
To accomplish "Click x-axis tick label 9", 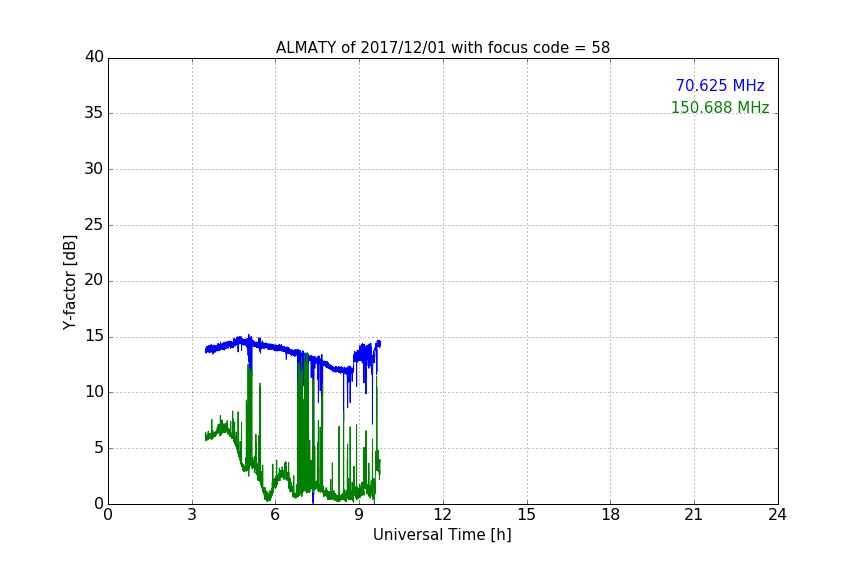I will click(359, 515).
